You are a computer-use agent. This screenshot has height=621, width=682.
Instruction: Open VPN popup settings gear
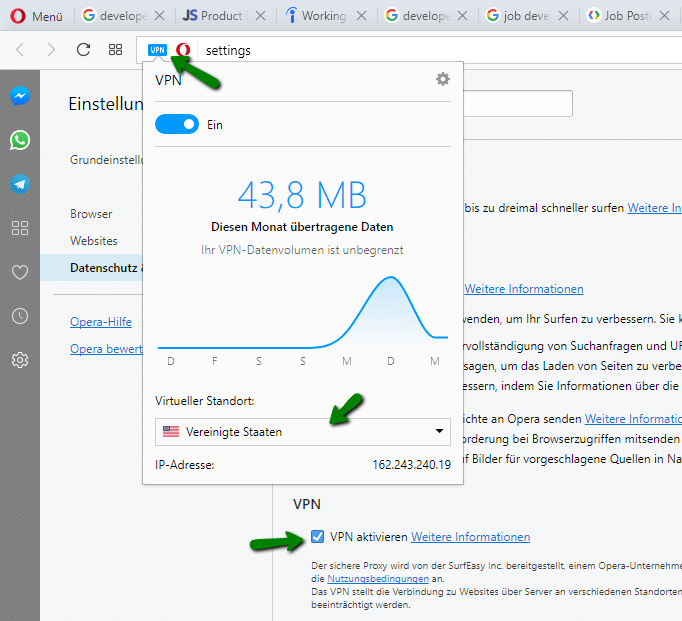443,79
